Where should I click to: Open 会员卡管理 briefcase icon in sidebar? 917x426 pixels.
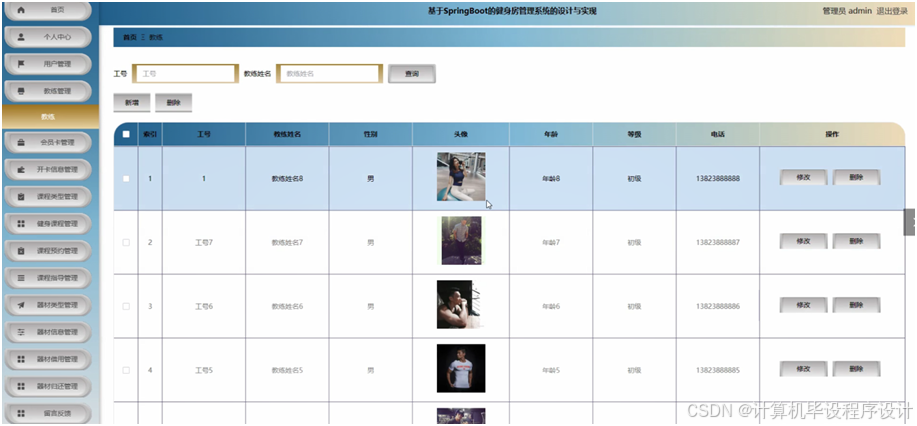[21, 142]
